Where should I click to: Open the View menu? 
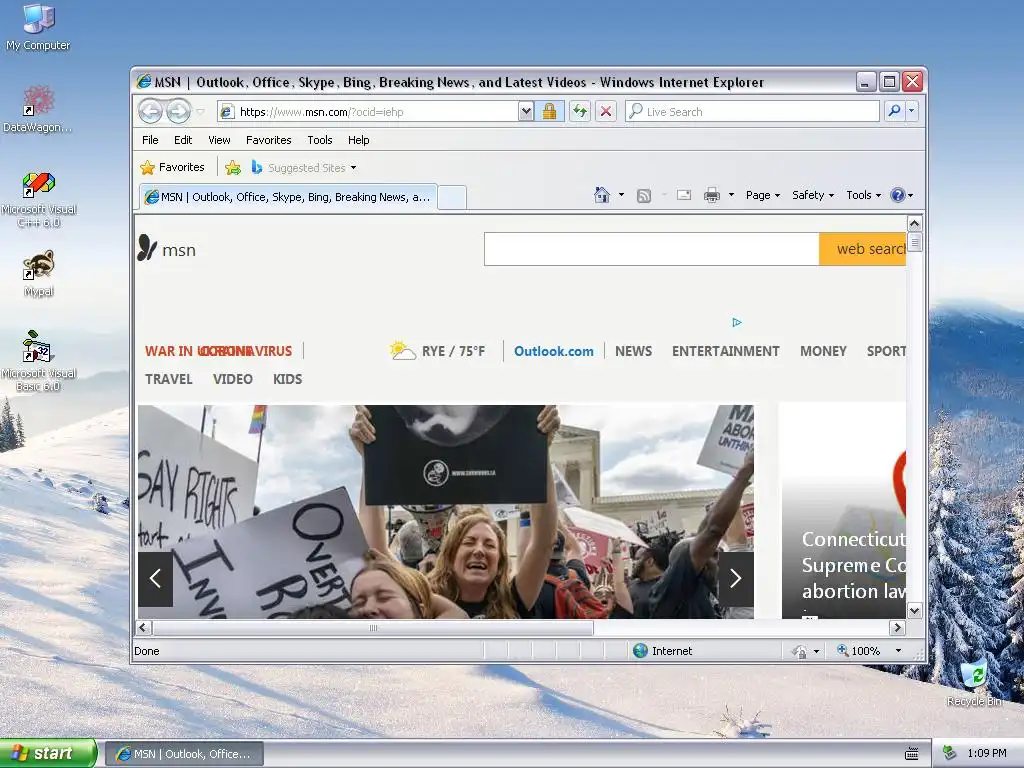click(x=219, y=140)
